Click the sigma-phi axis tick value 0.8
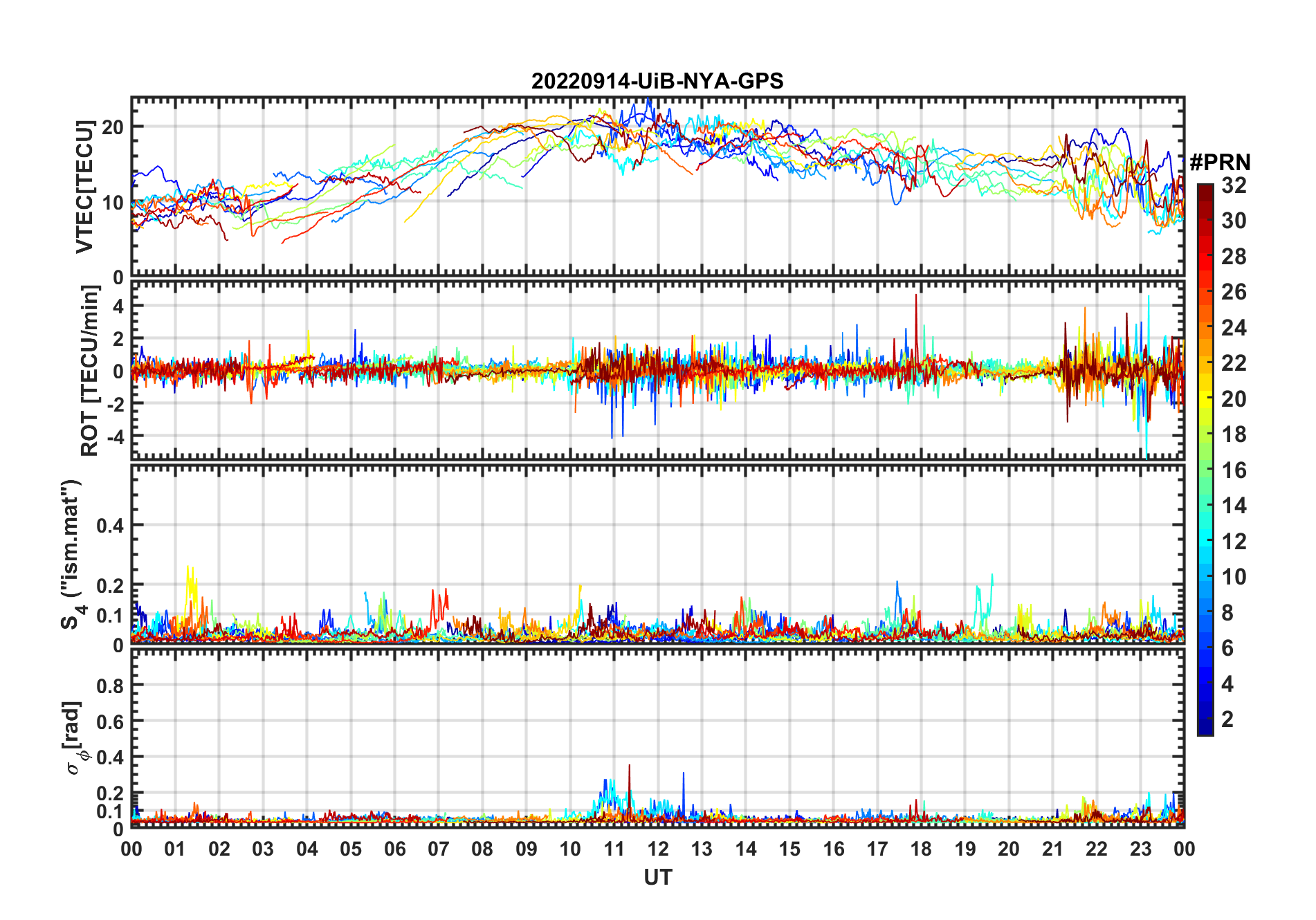 click(x=110, y=686)
